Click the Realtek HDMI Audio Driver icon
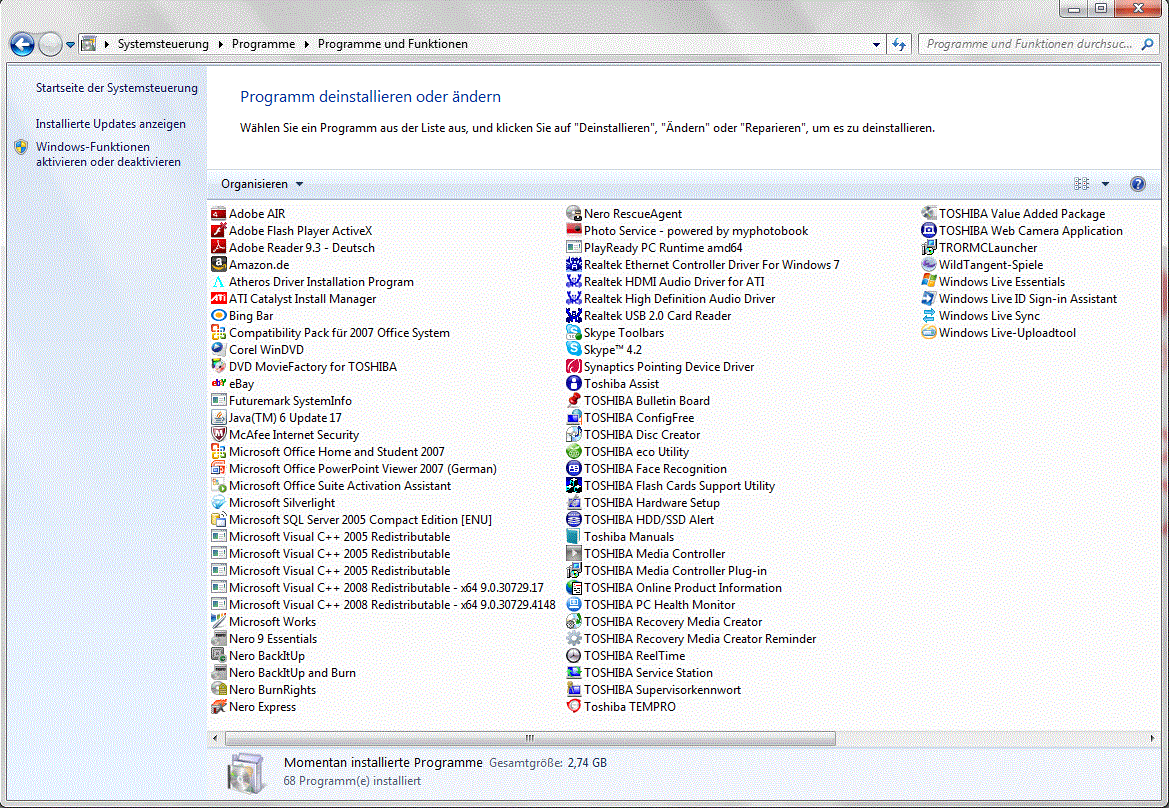The height and width of the screenshot is (808, 1169). (x=573, y=282)
